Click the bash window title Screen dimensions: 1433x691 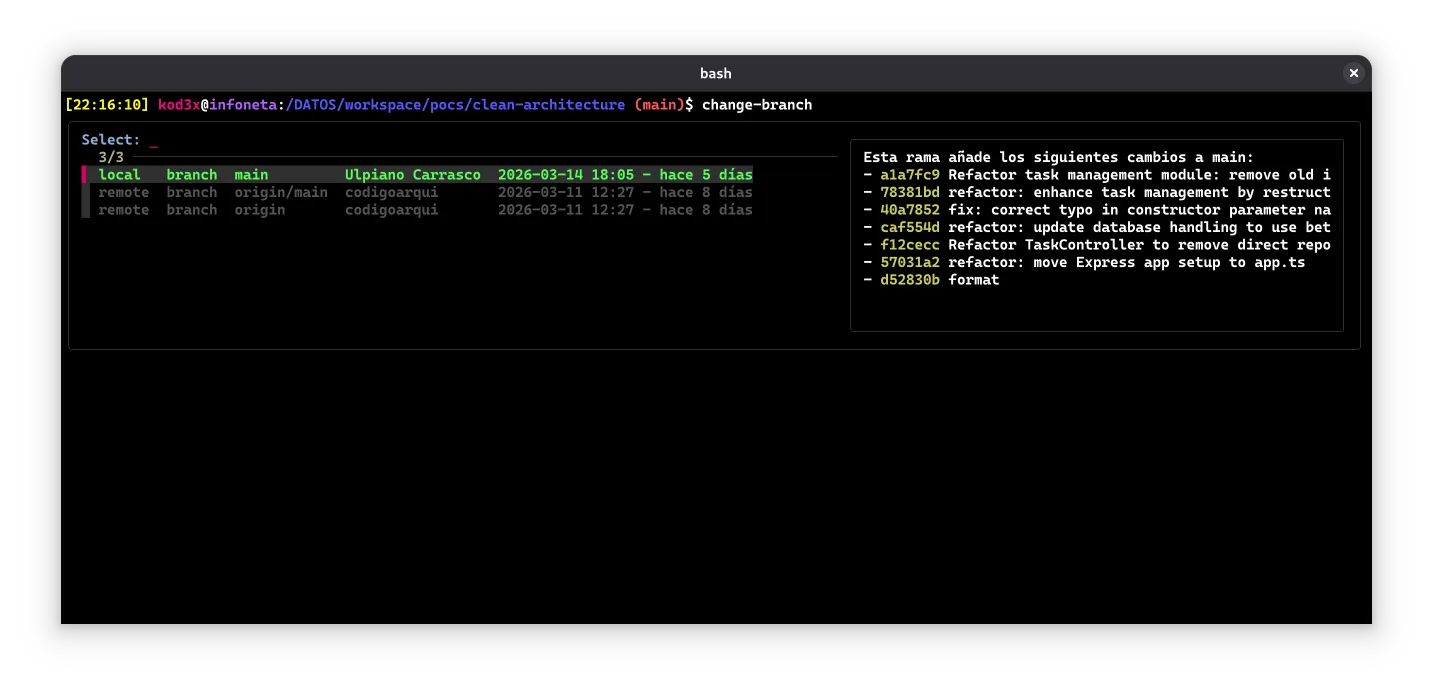tap(716, 73)
